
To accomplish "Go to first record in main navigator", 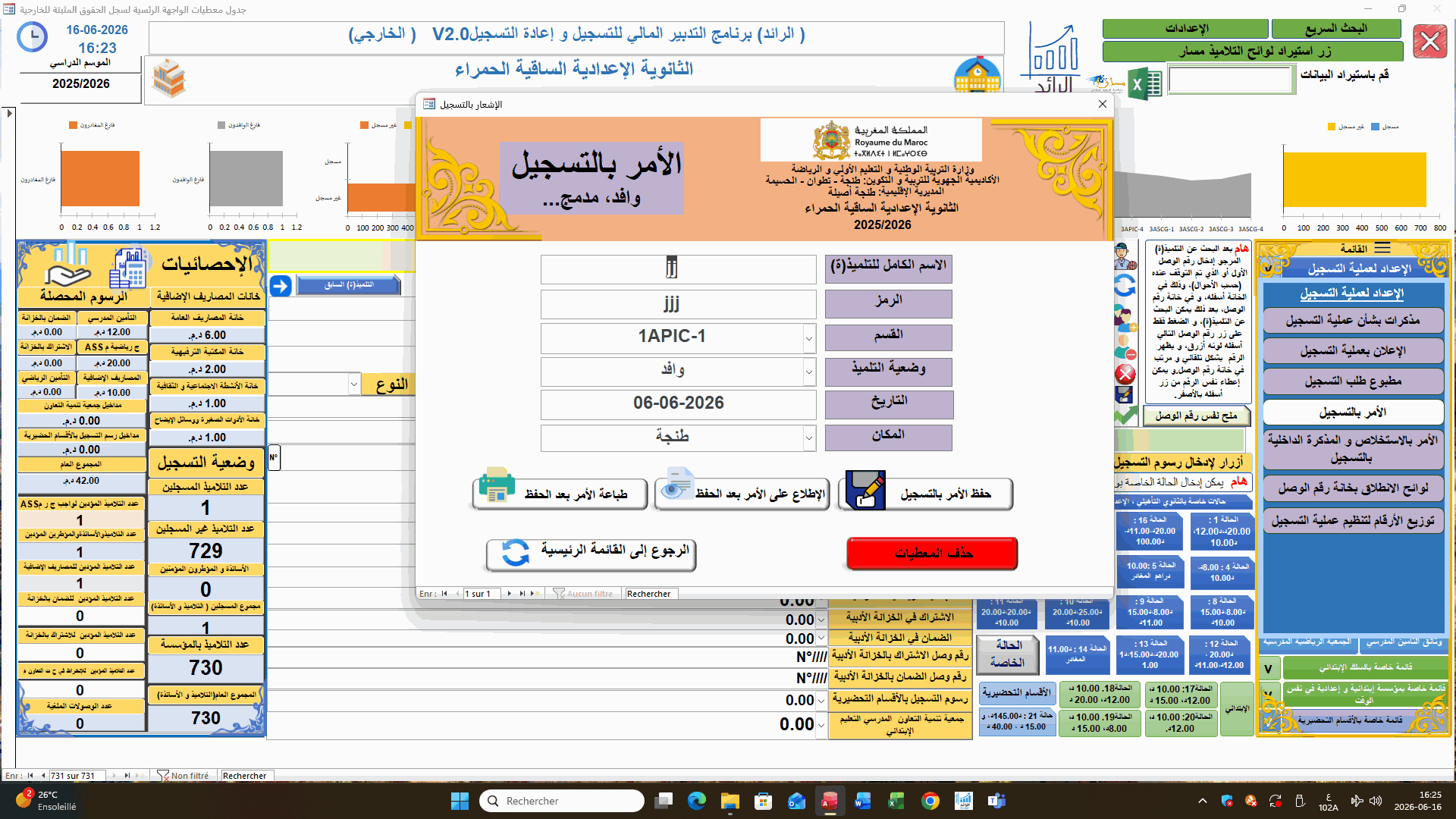I will 30,776.
